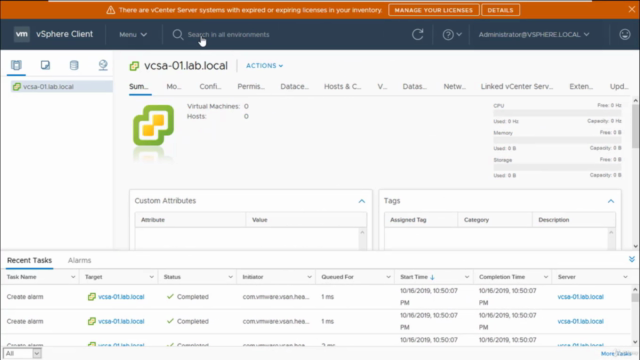Open Initiator column filter dropdown
The width and height of the screenshot is (640, 360).
tap(309, 277)
